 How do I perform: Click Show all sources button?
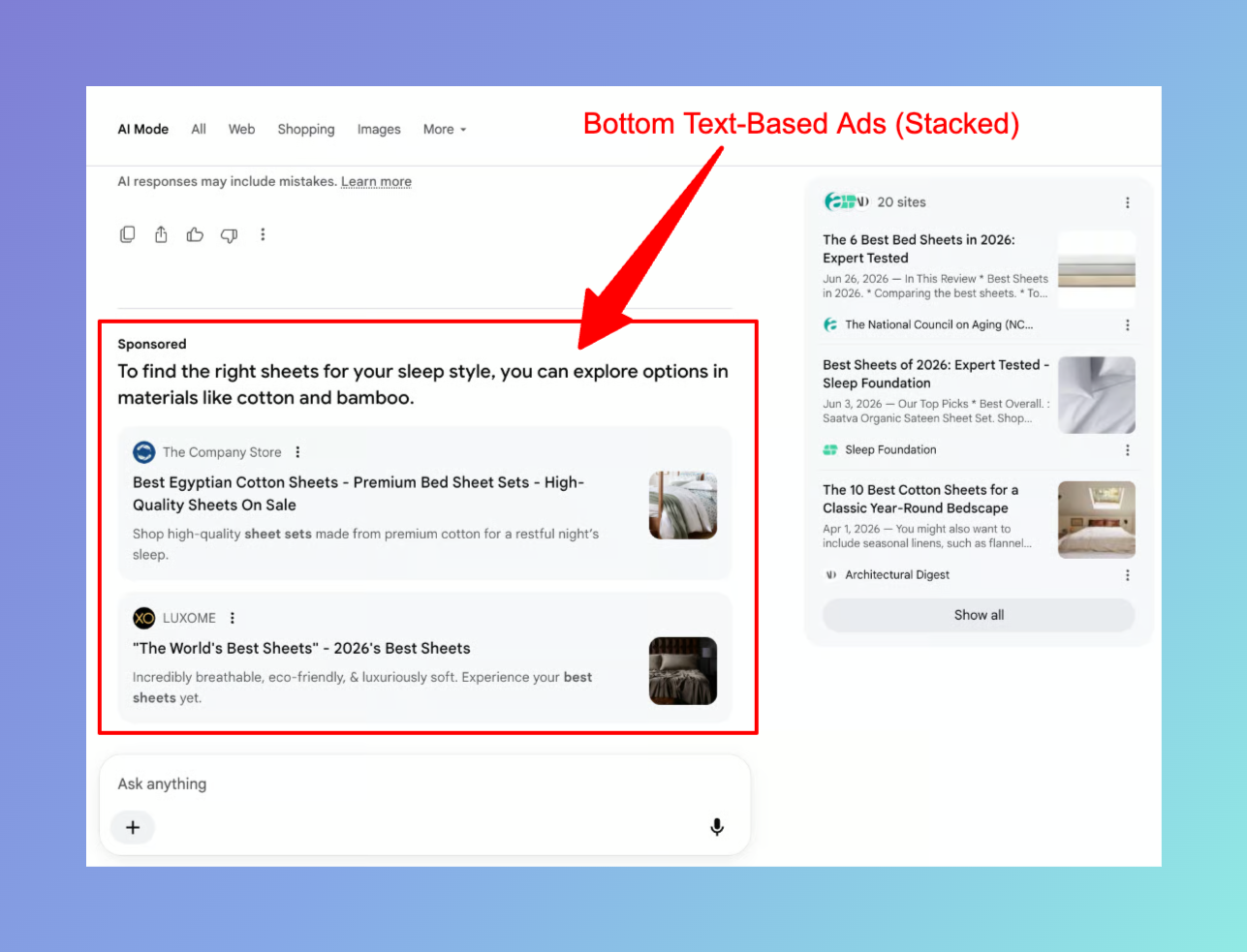tap(979, 615)
